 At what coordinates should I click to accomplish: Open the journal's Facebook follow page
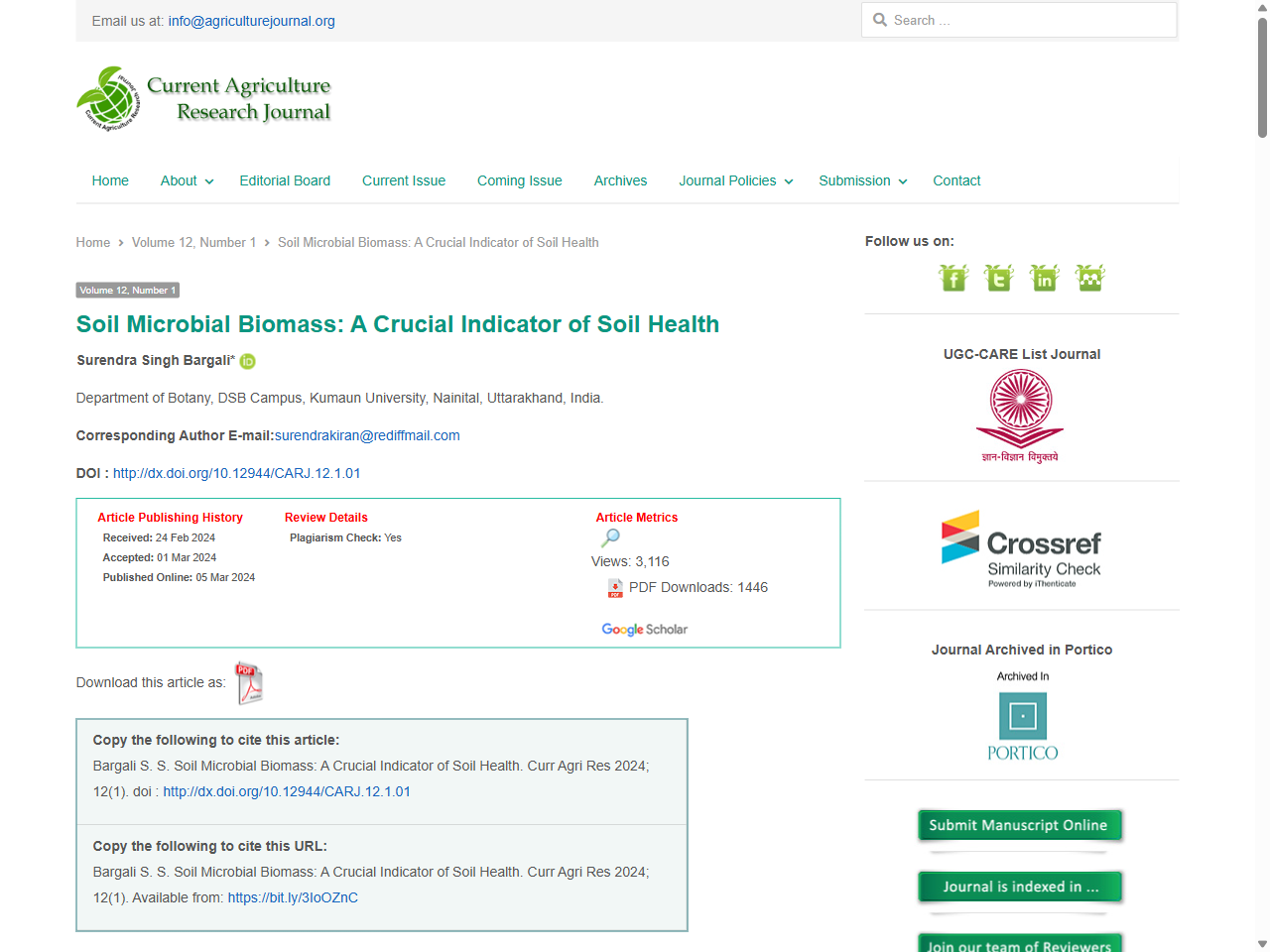tap(952, 278)
